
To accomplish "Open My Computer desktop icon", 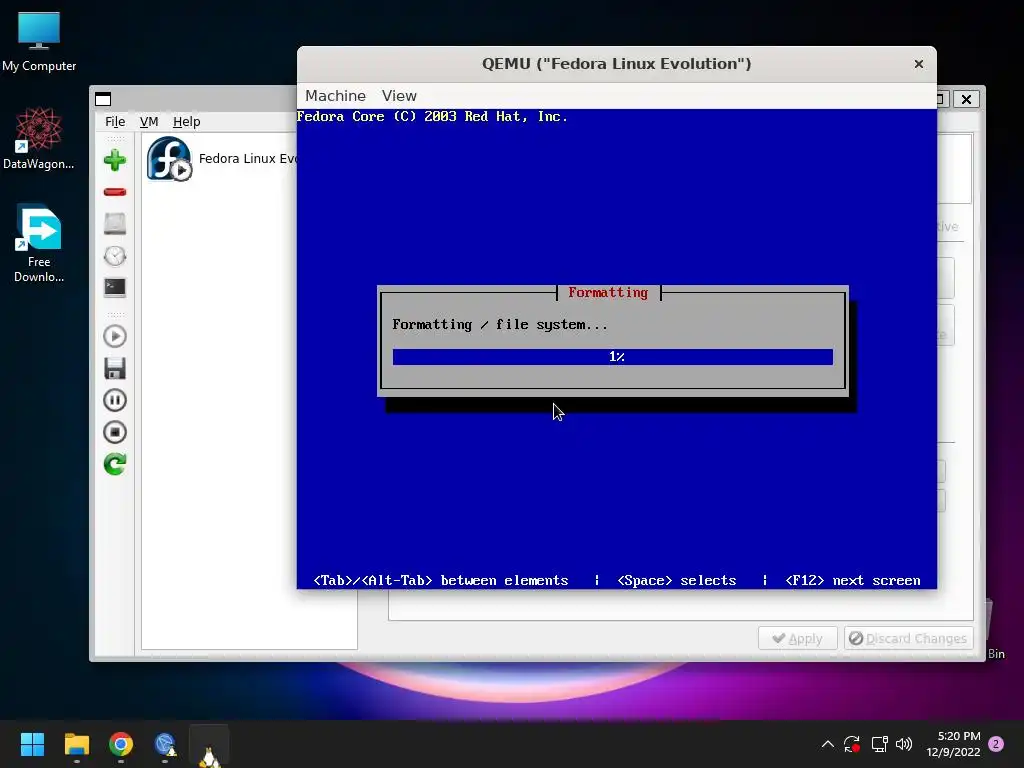I will coord(39,42).
